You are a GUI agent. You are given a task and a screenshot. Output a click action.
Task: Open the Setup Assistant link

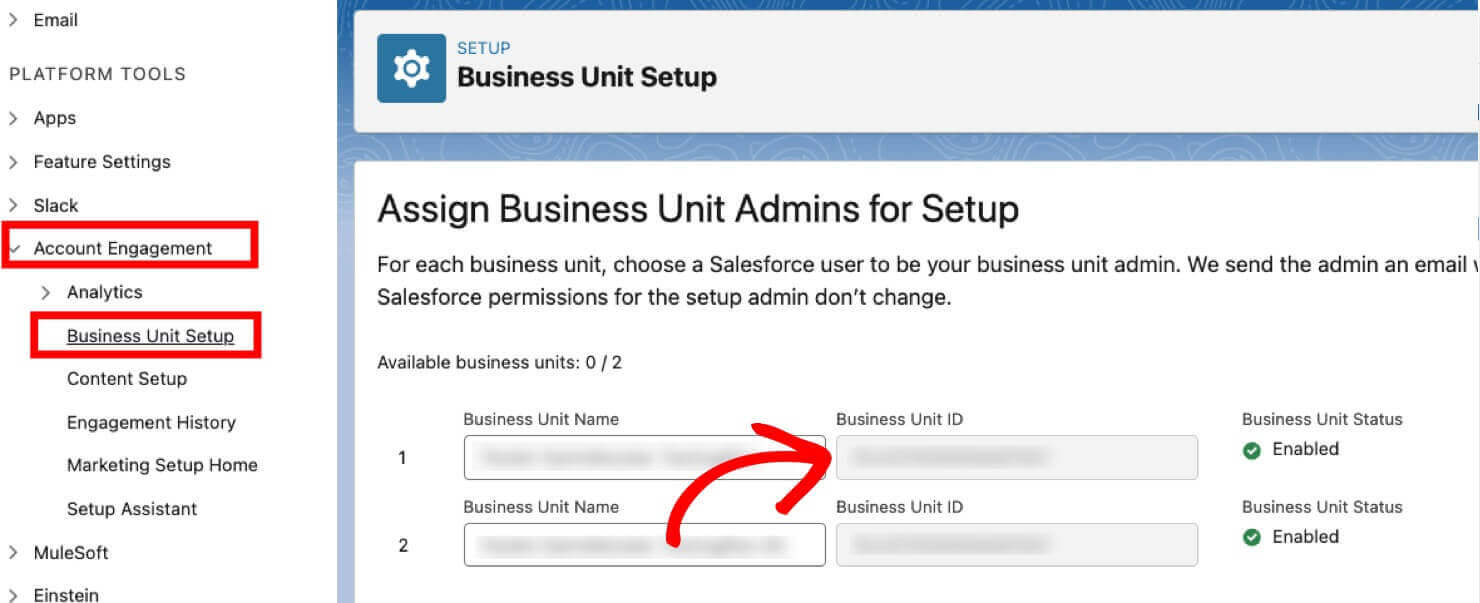(x=132, y=509)
